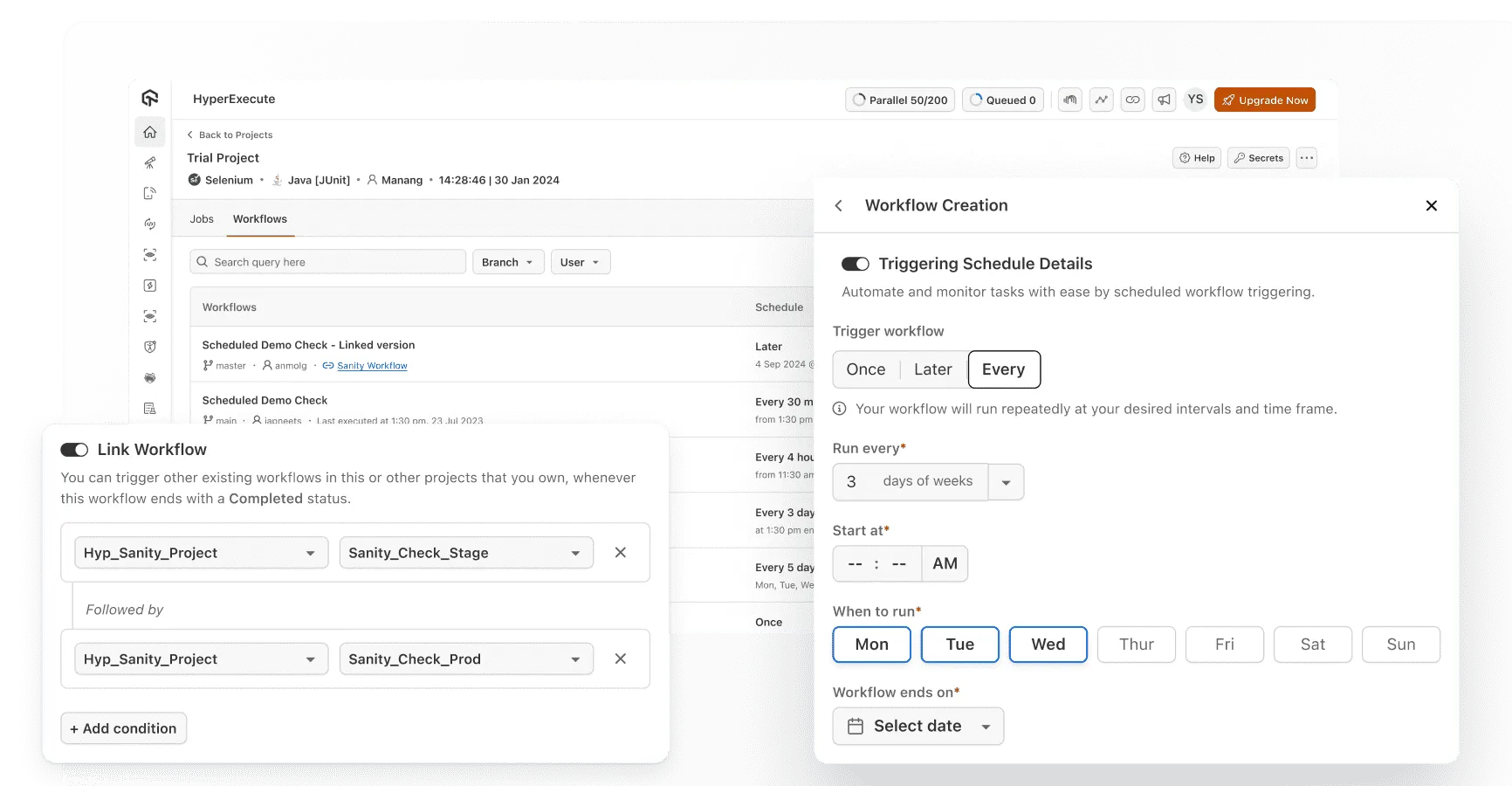
Task: Open the first eye-scan sidebar icon
Action: pos(150,255)
